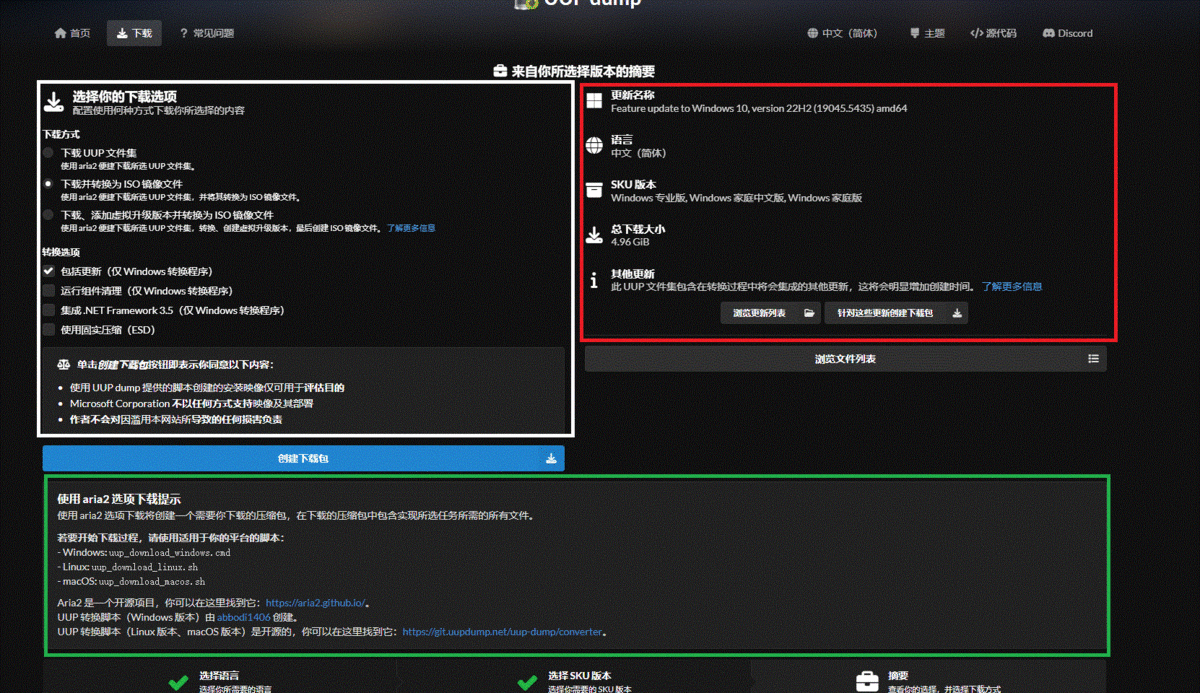Viewport: 1200px width, 693px height.
Task: Click the download icon beside 下载 nav
Action: [x=122, y=33]
